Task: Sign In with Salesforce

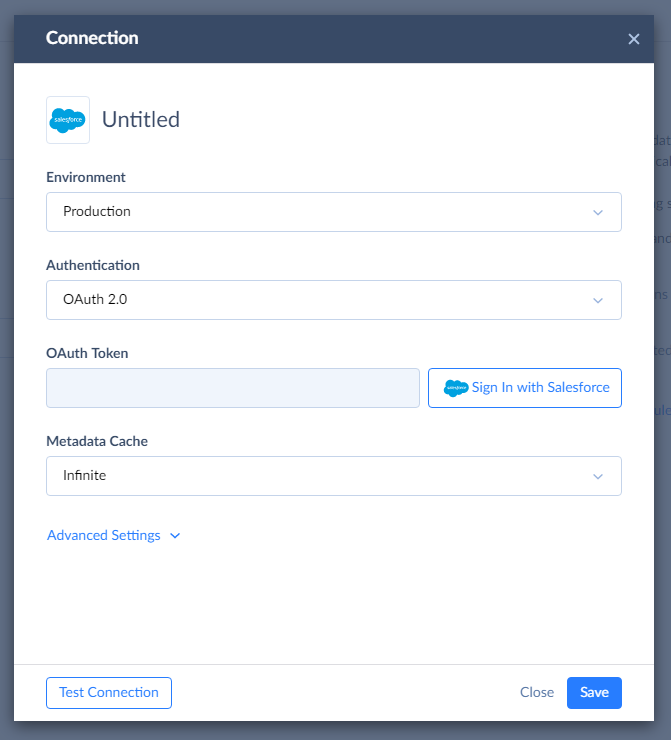Action: [525, 388]
